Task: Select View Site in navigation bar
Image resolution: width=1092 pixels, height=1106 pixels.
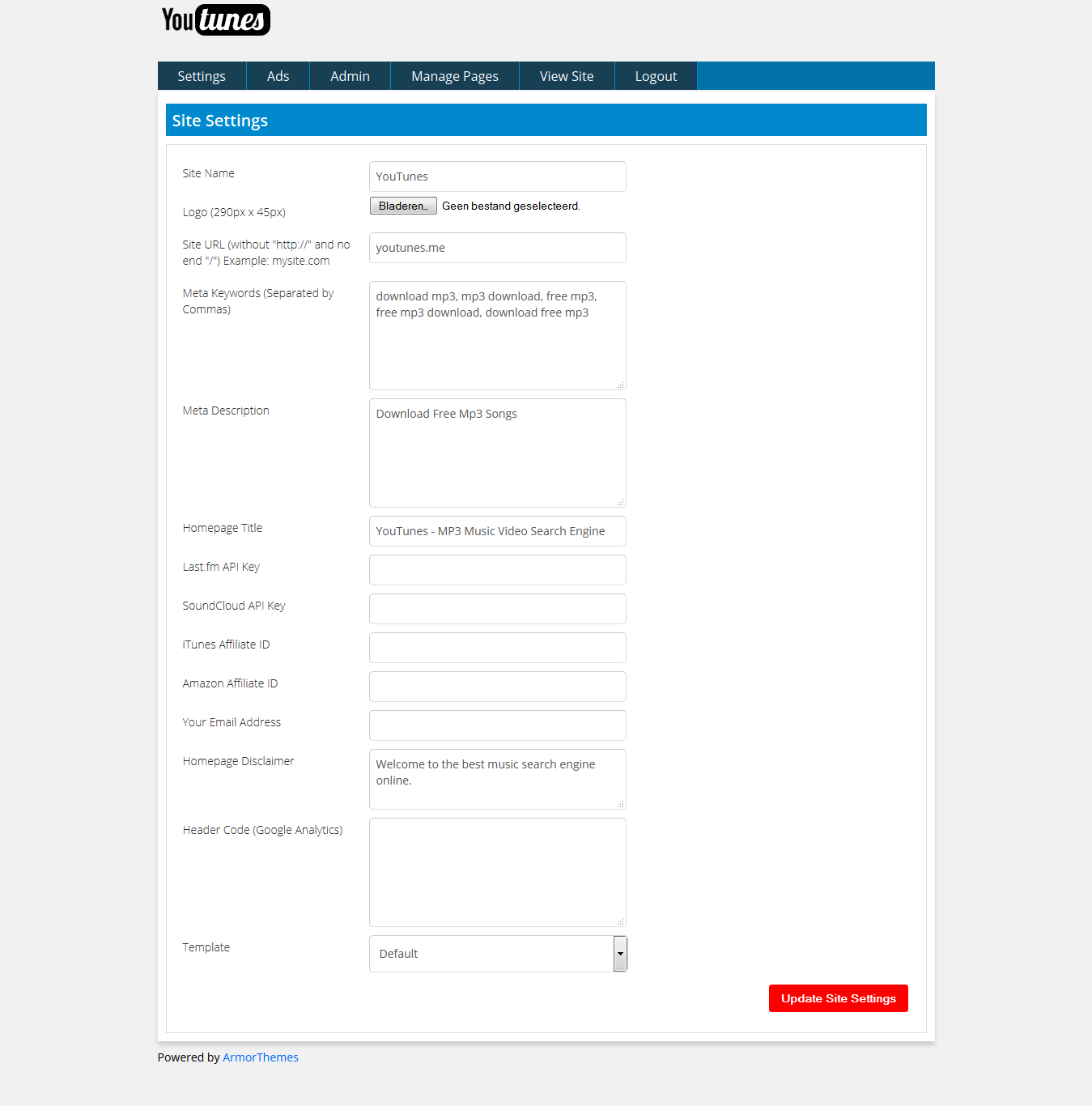Action: point(567,76)
